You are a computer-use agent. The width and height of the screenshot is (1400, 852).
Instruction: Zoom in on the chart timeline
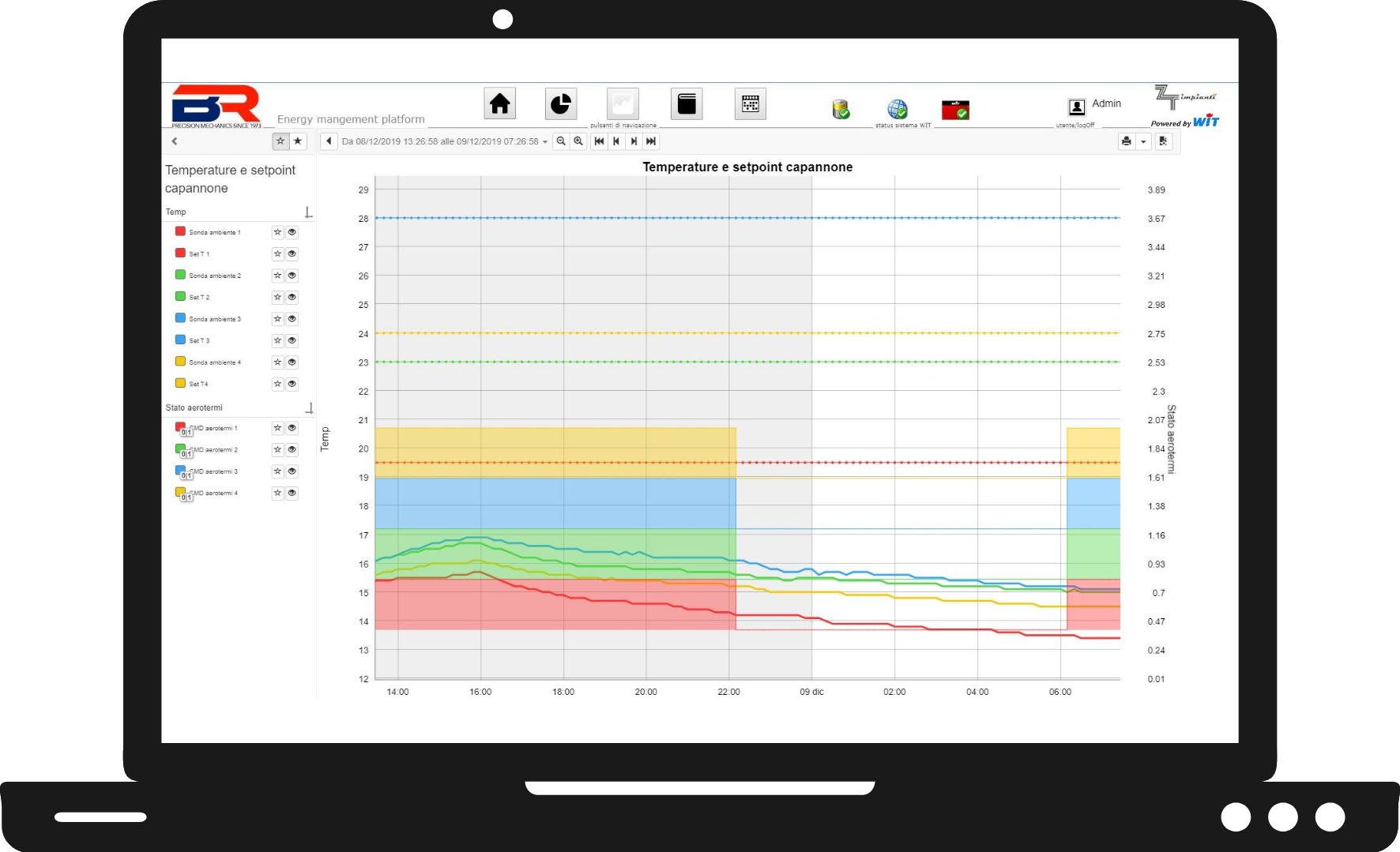click(578, 141)
